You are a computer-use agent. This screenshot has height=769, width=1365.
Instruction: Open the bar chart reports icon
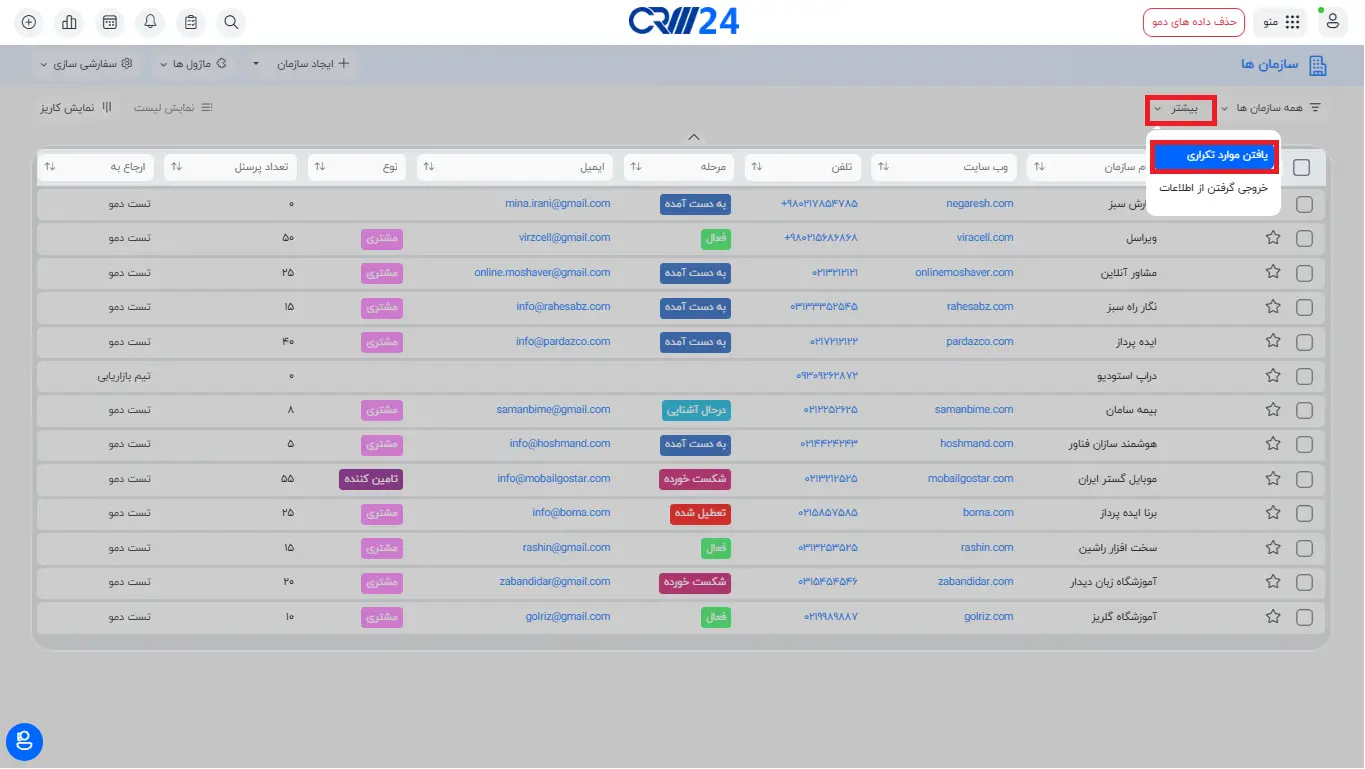pyautogui.click(x=69, y=22)
